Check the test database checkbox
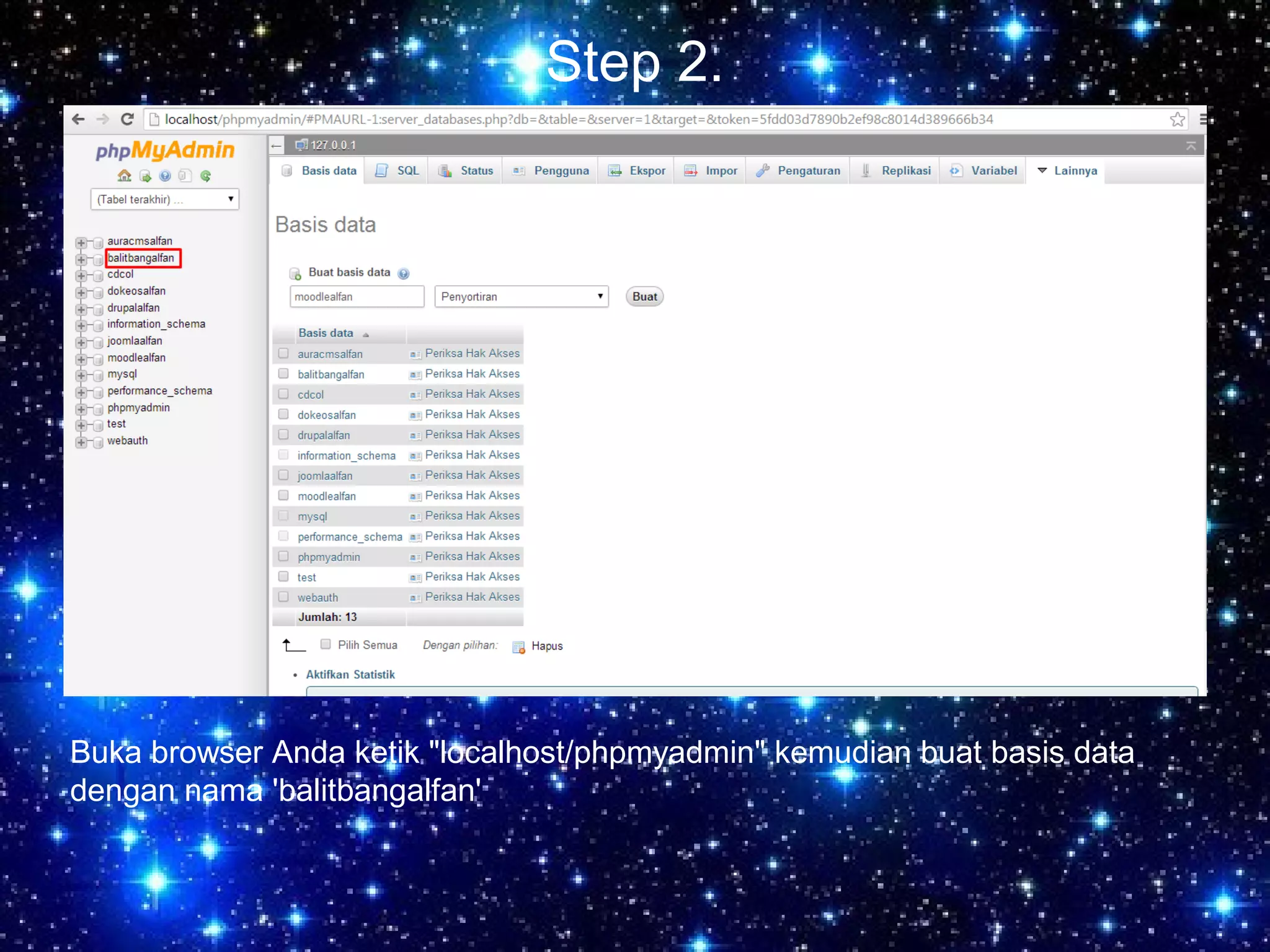Screen dimensions: 1270x952 [x=283, y=576]
